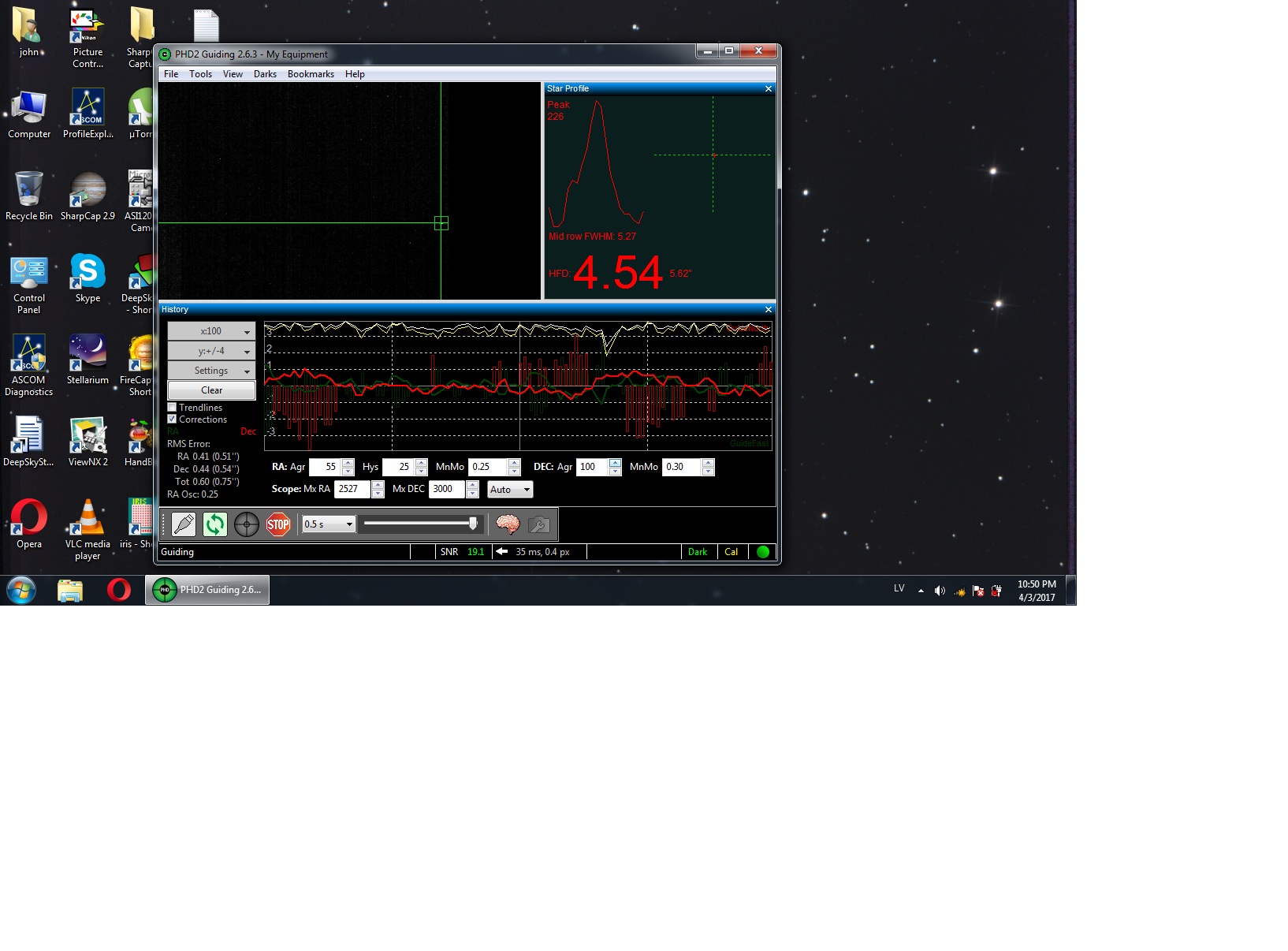Open the Picture Control desktop shortcut

pyautogui.click(x=87, y=39)
